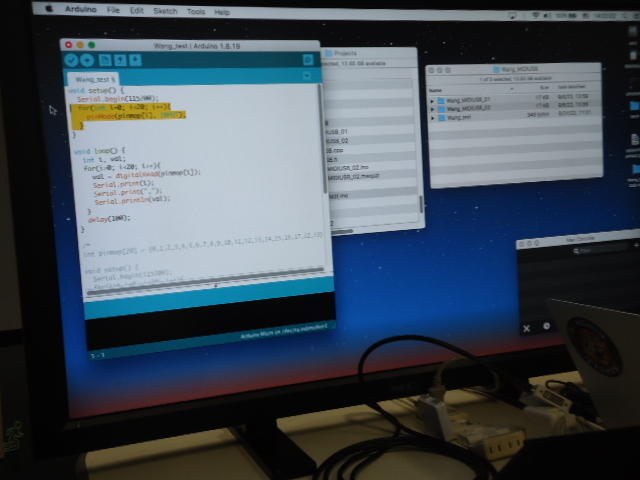Click the Wi-Fi icon in the menu bar

[536, 15]
